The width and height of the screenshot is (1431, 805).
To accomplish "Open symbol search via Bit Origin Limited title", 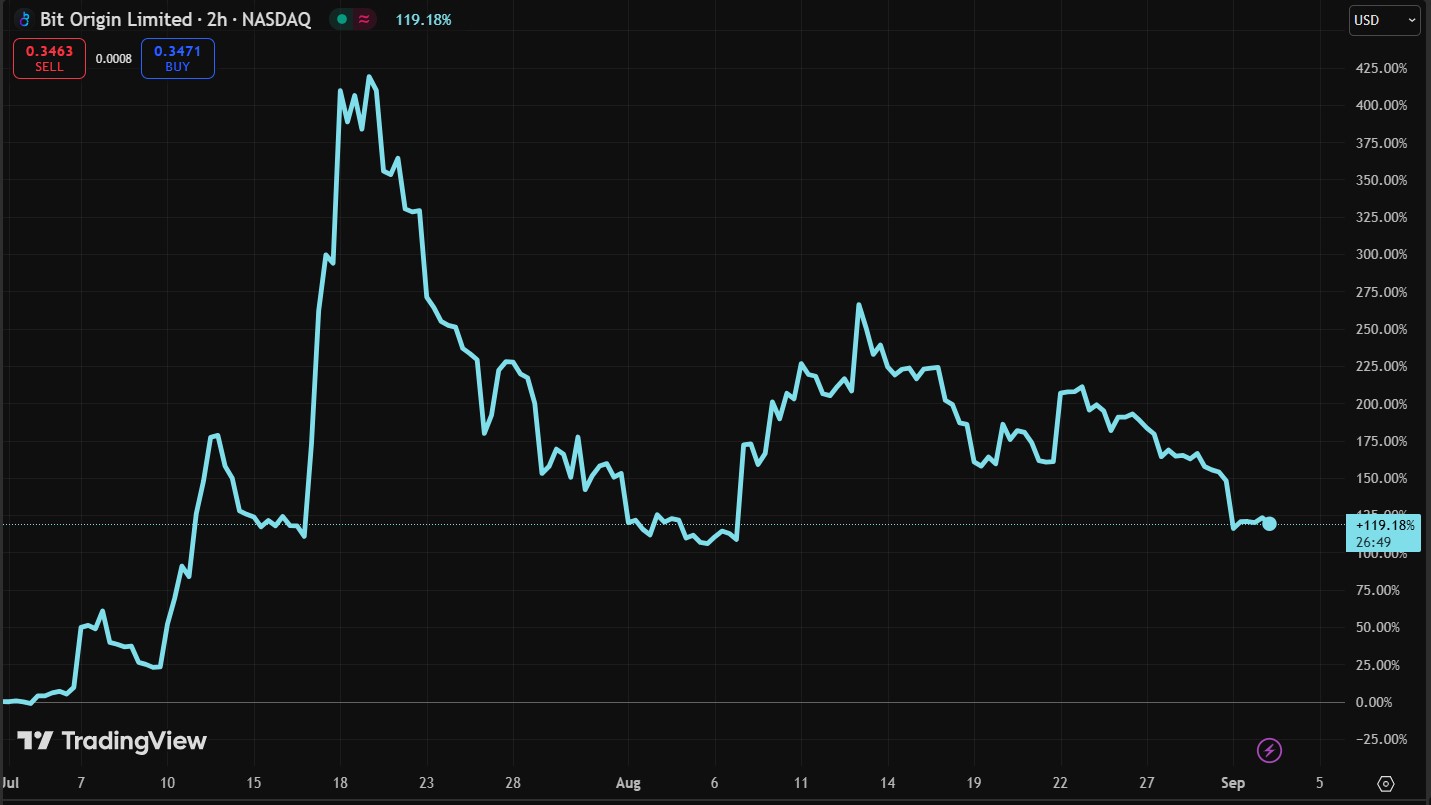I will pos(175,19).
